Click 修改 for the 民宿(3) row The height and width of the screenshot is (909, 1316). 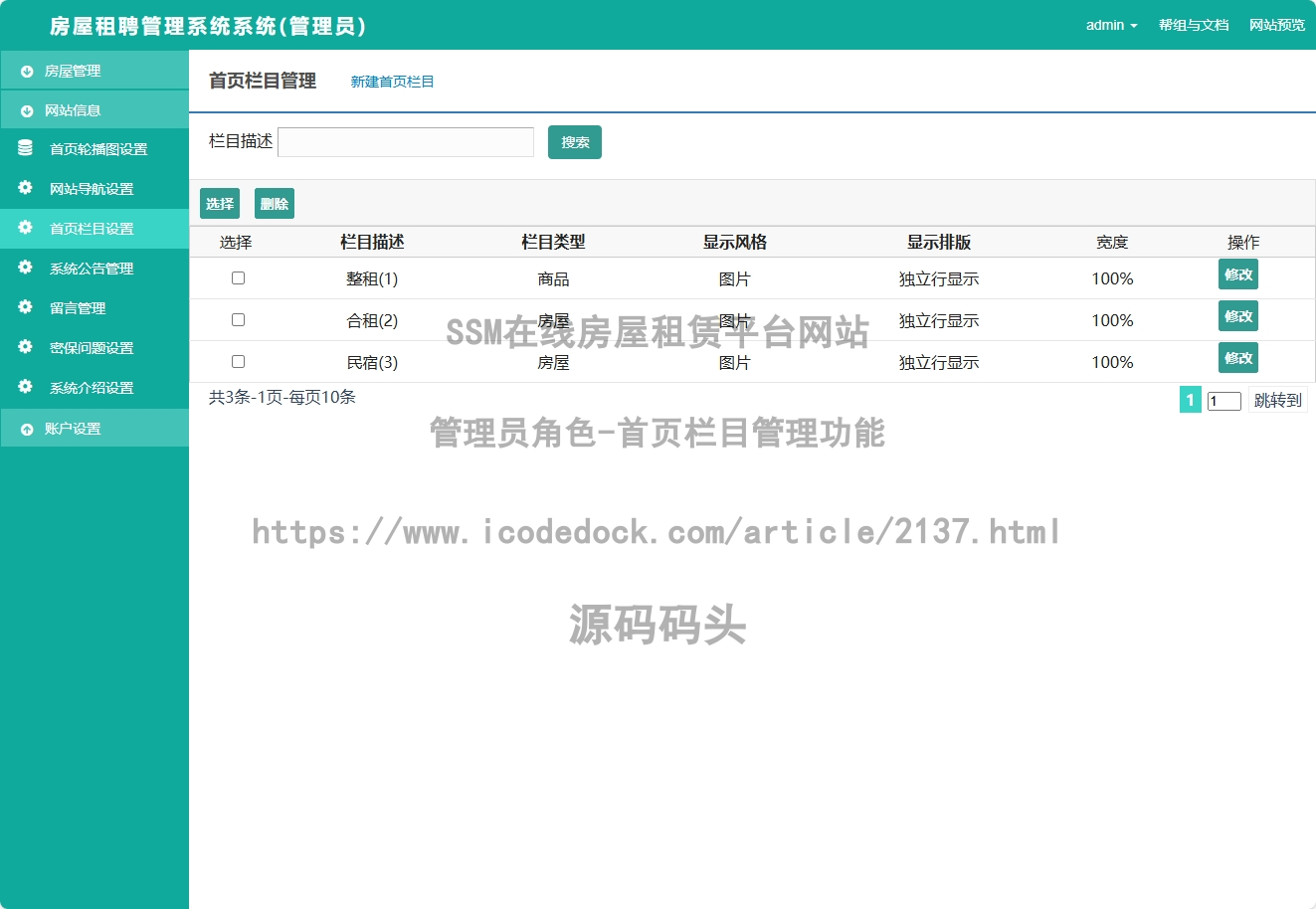1238,358
